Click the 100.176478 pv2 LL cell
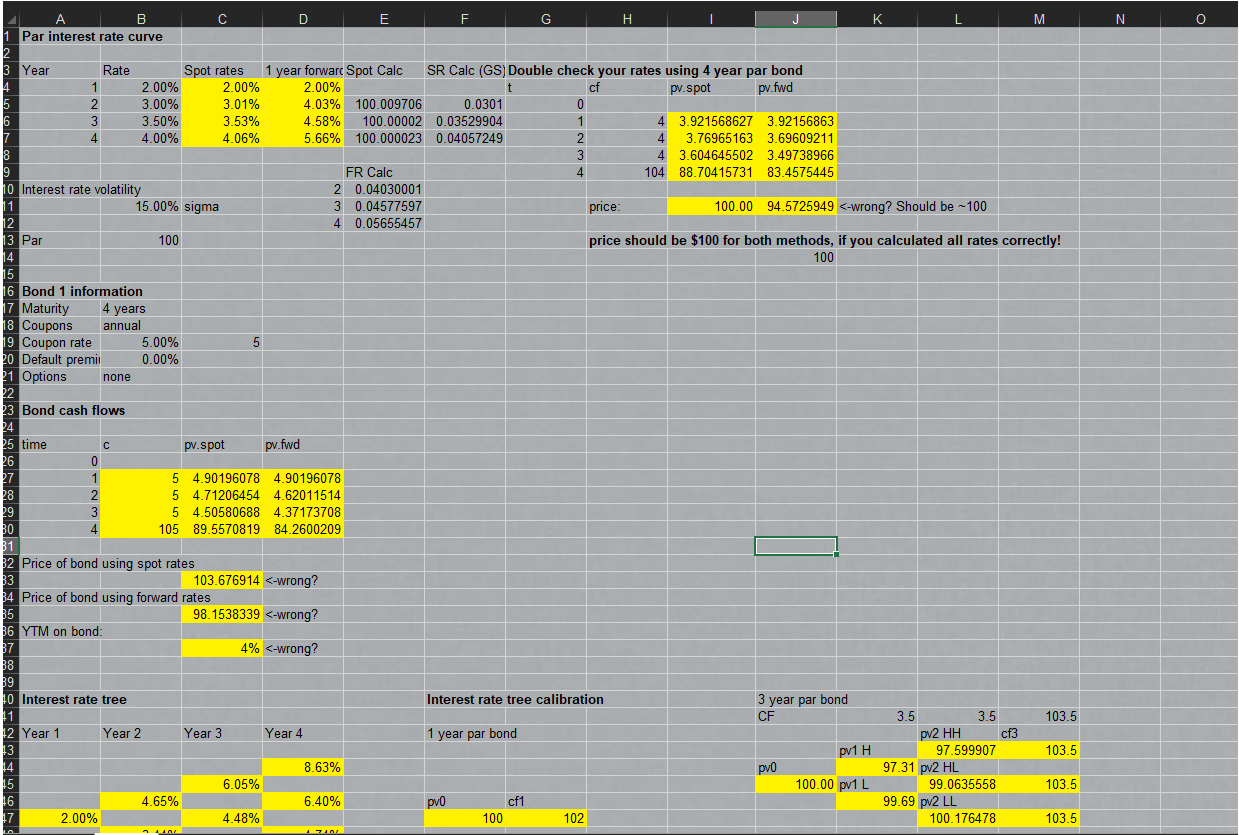 [957, 818]
